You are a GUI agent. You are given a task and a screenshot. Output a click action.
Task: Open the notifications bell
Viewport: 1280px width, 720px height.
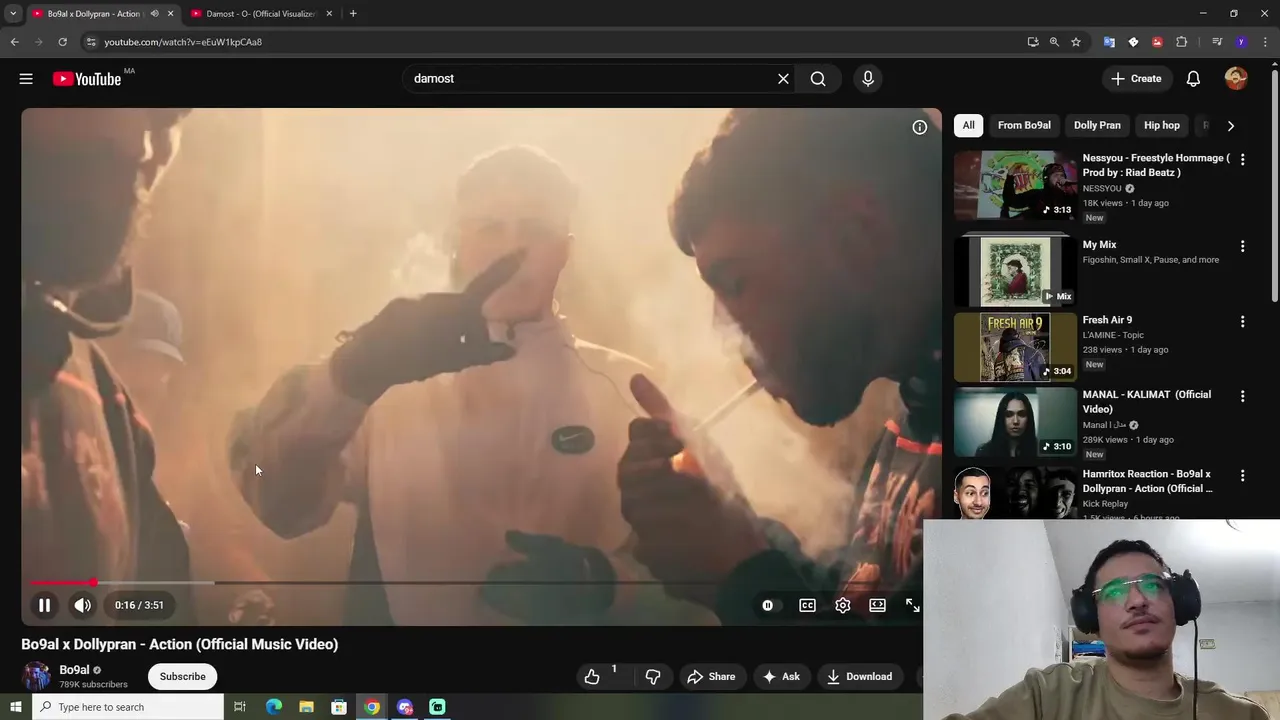pos(1193,79)
